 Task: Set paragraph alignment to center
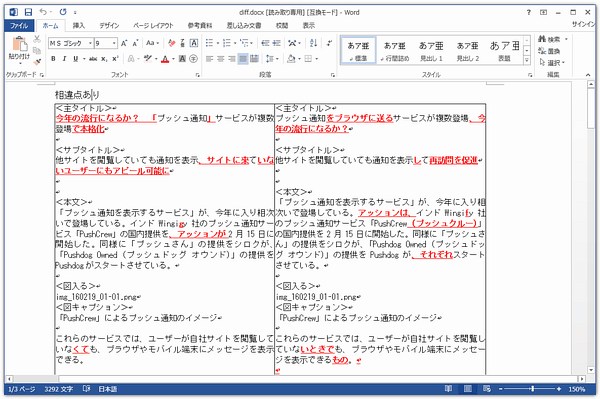click(x=220, y=59)
